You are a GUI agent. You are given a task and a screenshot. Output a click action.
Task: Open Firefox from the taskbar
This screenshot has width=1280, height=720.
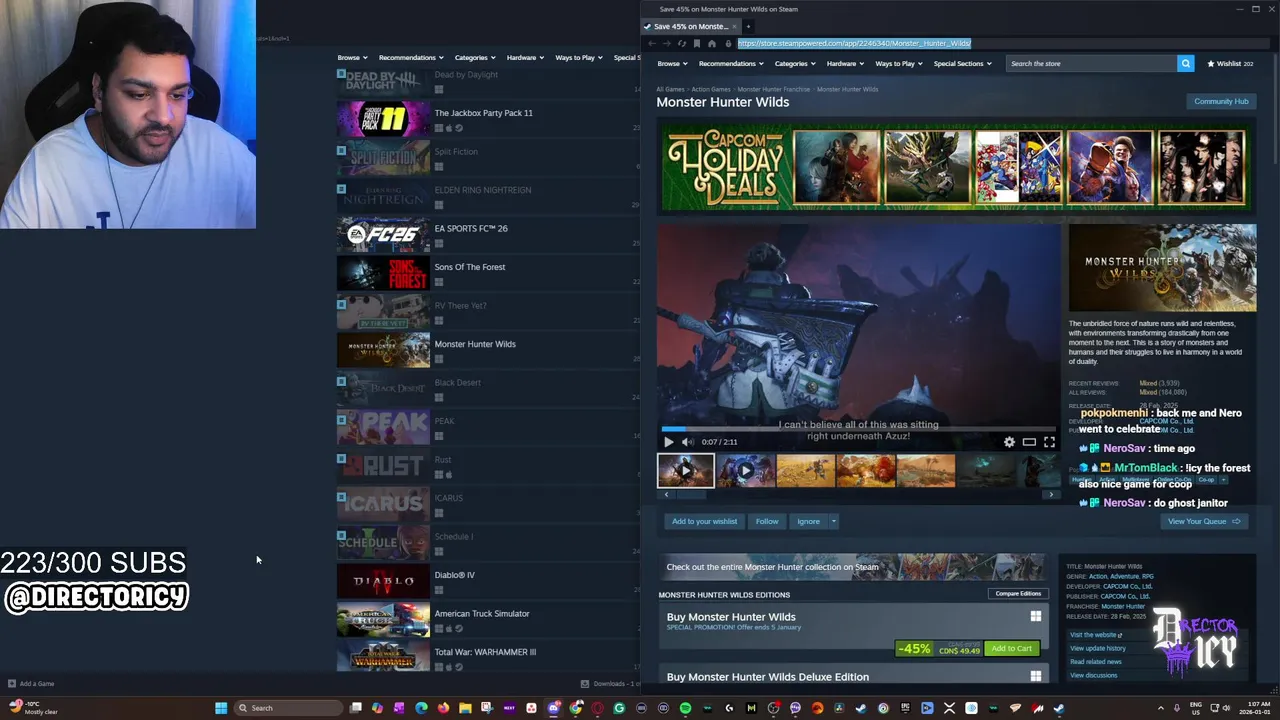[443, 708]
